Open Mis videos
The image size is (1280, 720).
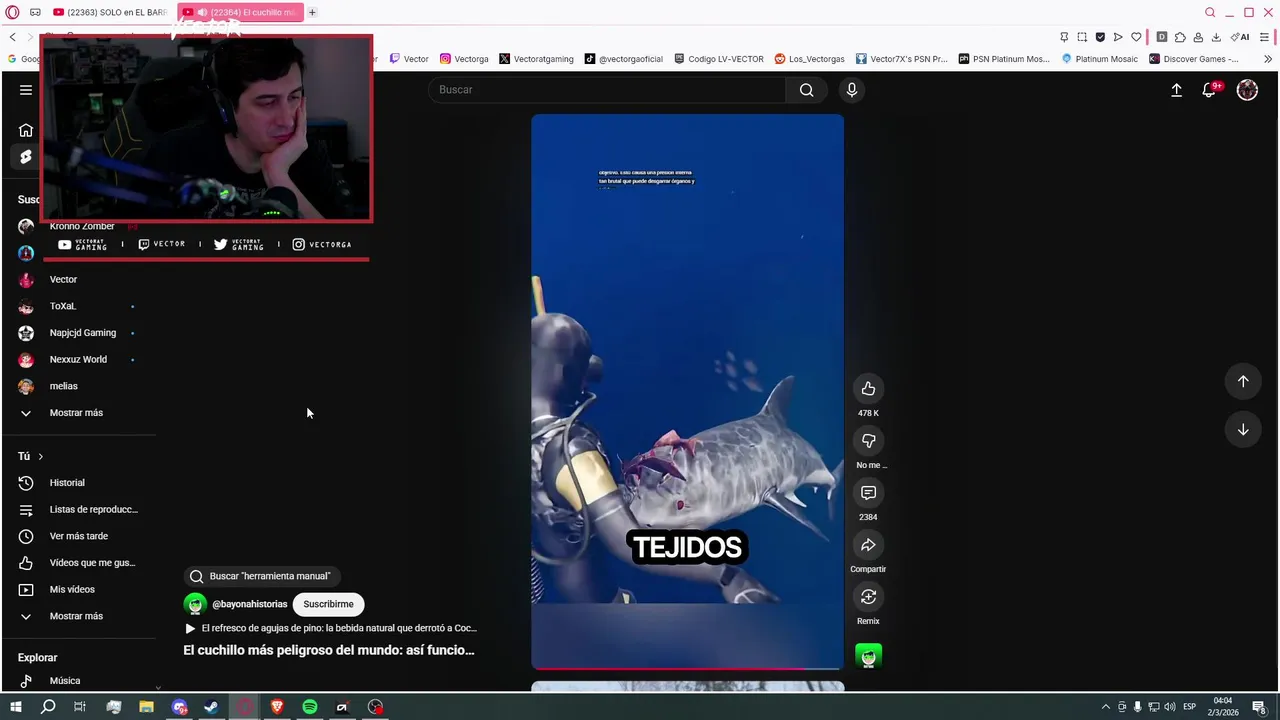pyautogui.click(x=72, y=590)
